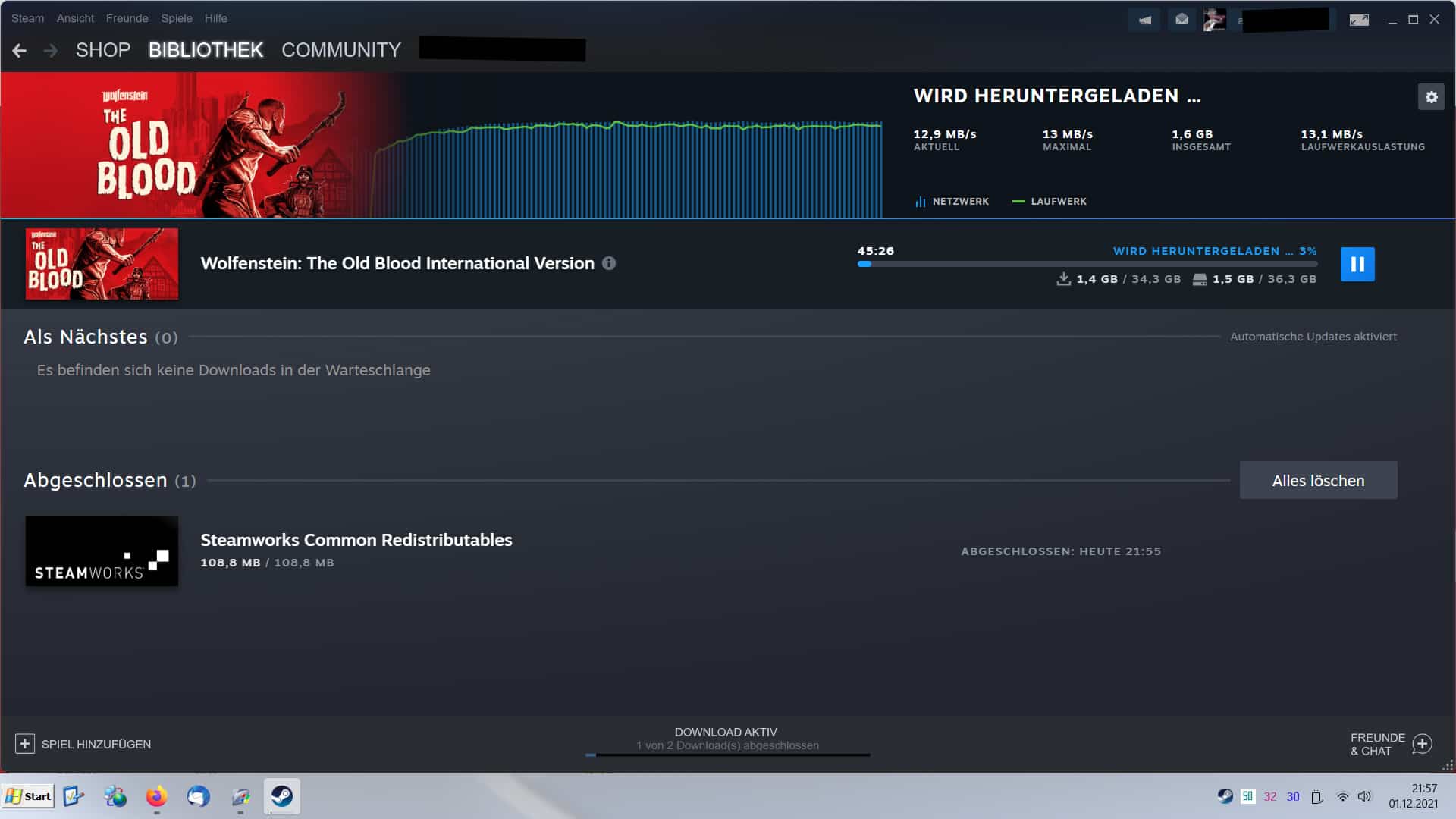Open download settings gear icon
The width and height of the screenshot is (1456, 819).
pyautogui.click(x=1431, y=97)
